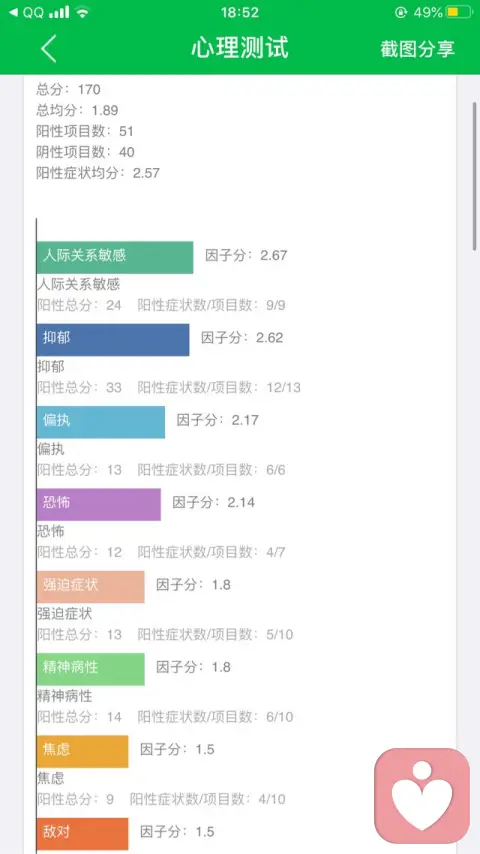The width and height of the screenshot is (480, 854).
Task: Select the 恐怖 purple bar
Action: [99, 504]
